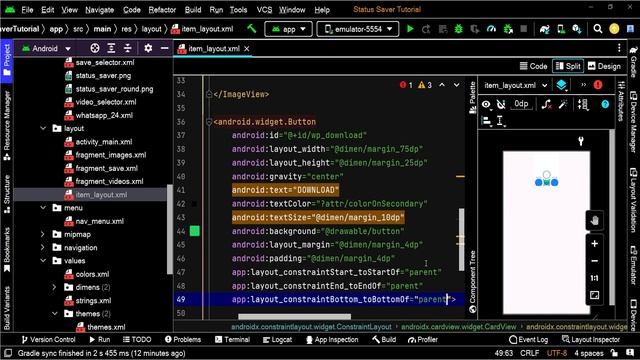Open the Tools menu
The image size is (640, 360).
click(238, 10)
